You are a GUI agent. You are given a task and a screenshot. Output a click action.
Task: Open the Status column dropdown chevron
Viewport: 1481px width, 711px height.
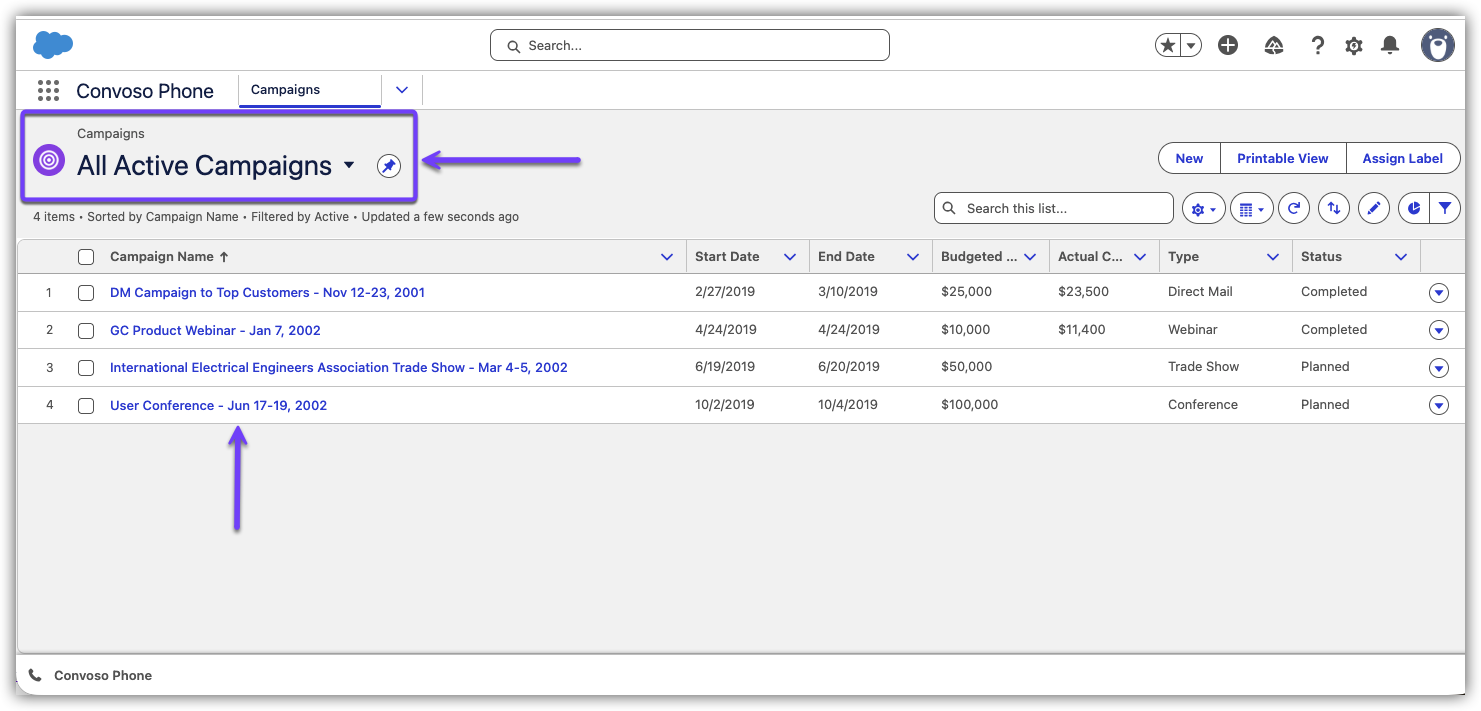coord(1400,257)
